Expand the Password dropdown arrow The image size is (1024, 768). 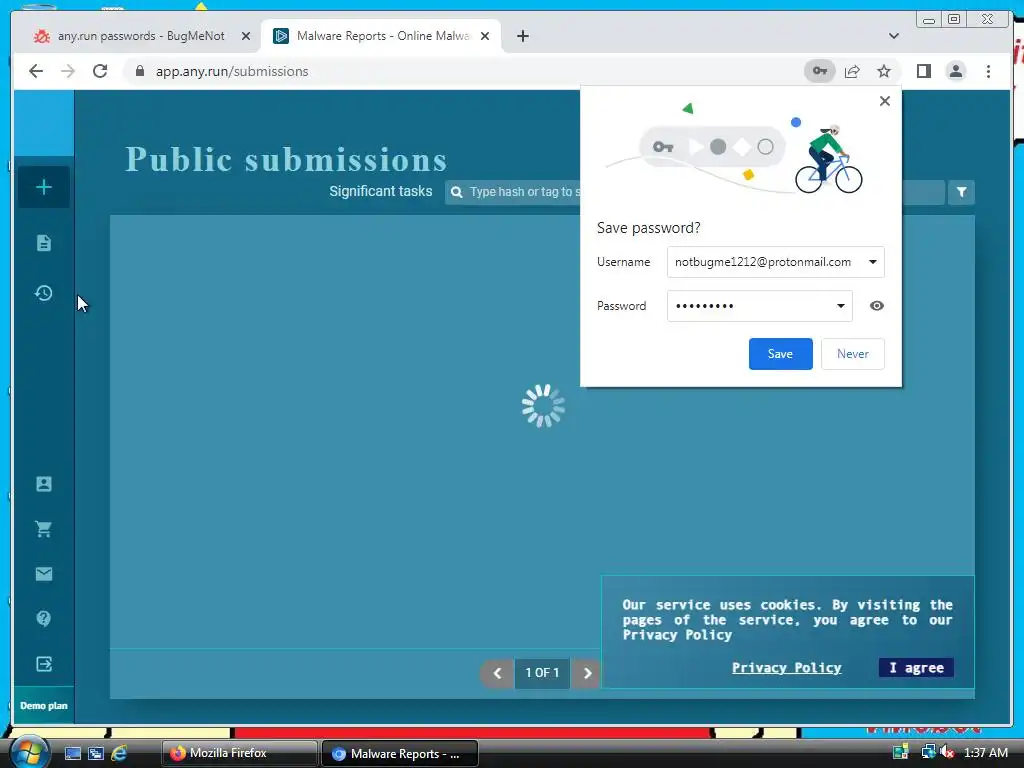[840, 306]
